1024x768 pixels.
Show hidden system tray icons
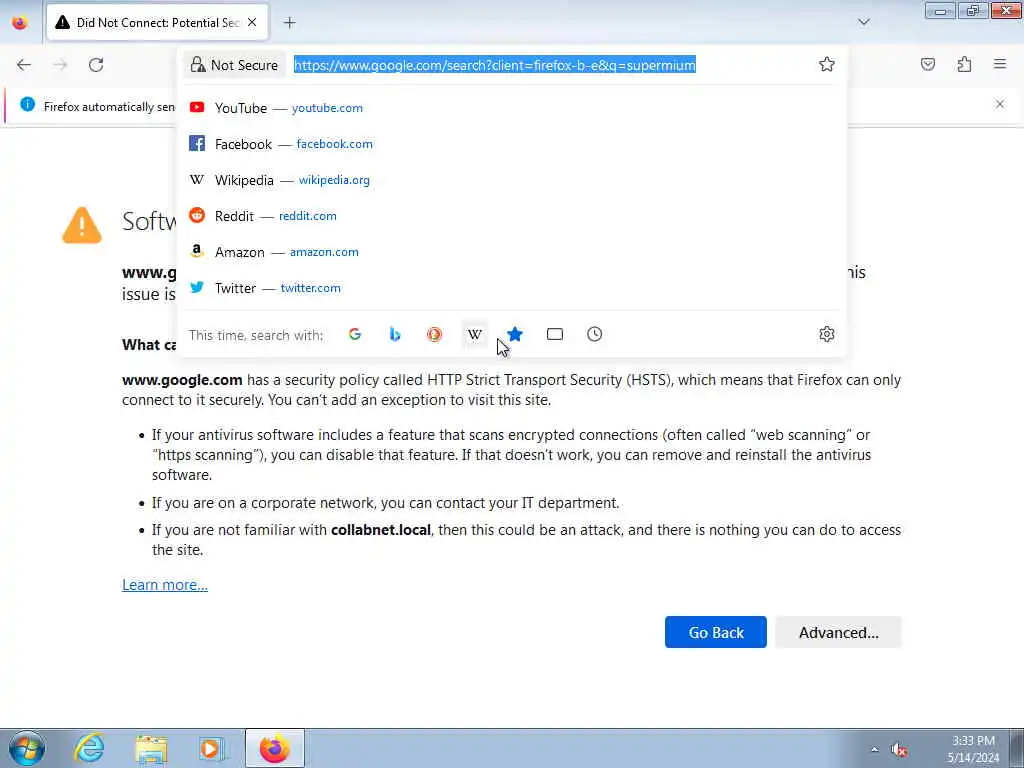coord(874,750)
